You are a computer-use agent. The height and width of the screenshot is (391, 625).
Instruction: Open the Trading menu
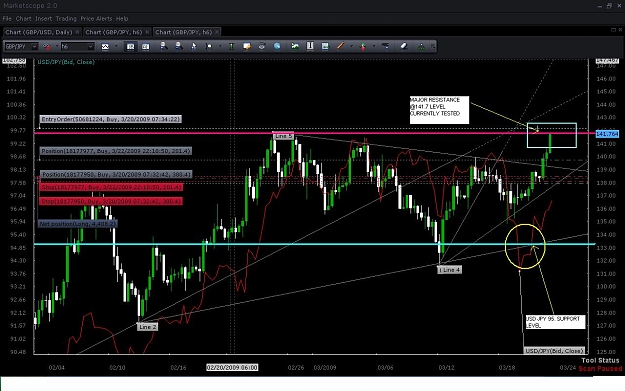coord(66,19)
